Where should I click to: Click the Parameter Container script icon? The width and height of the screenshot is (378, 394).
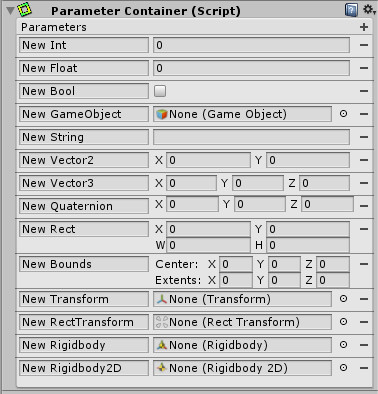click(x=24, y=9)
